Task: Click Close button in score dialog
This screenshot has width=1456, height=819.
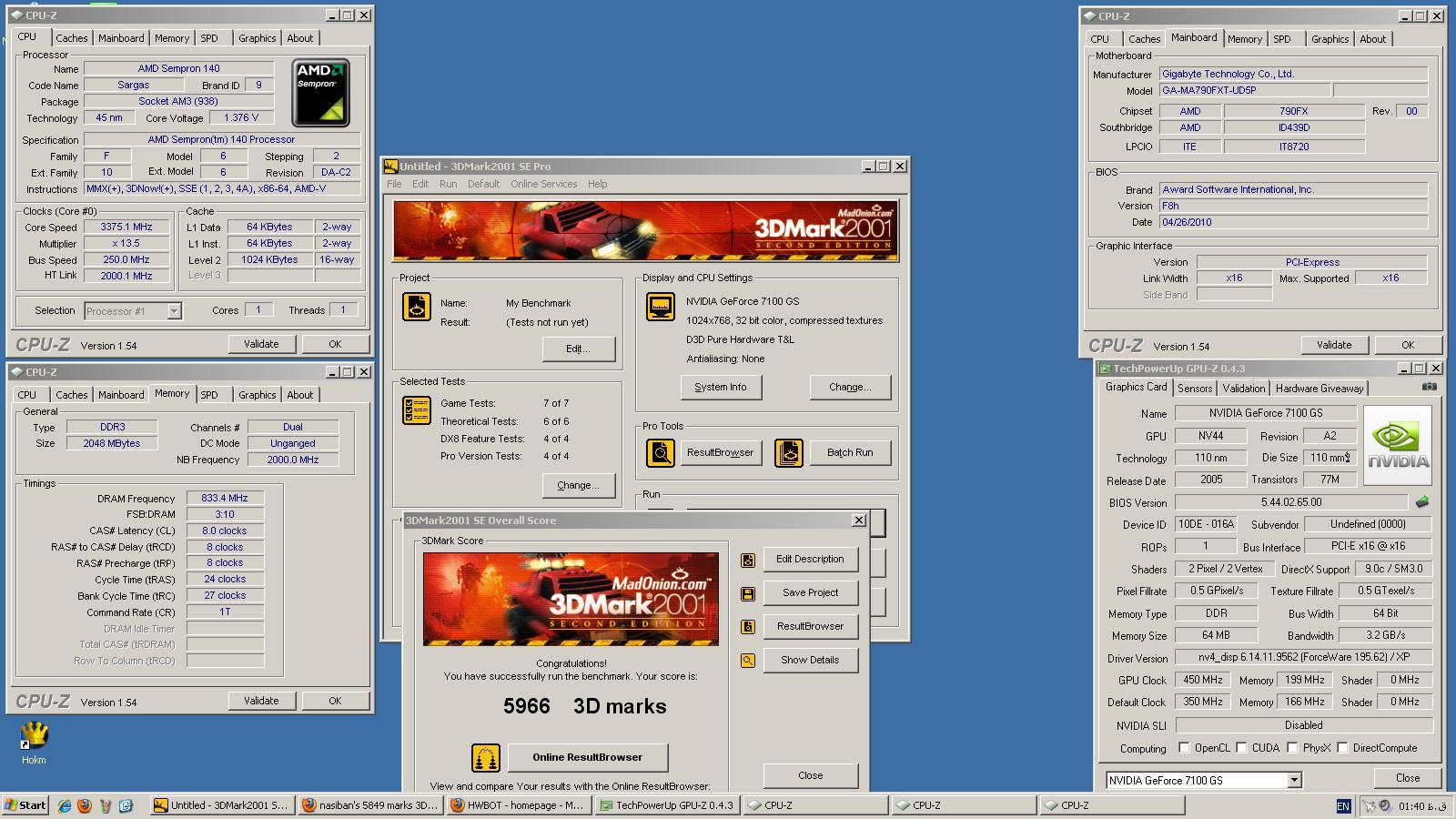Action: [x=810, y=775]
